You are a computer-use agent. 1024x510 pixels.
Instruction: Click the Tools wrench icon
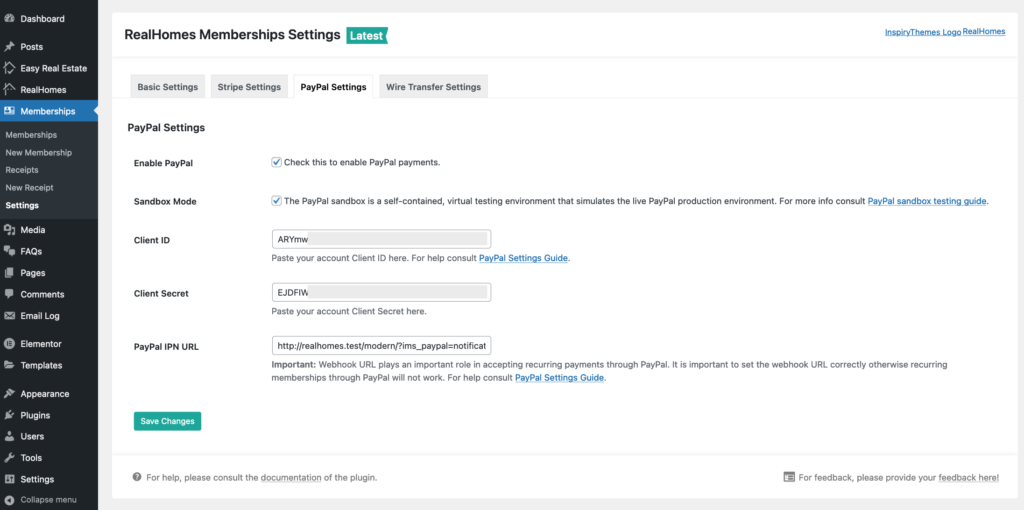coord(9,458)
